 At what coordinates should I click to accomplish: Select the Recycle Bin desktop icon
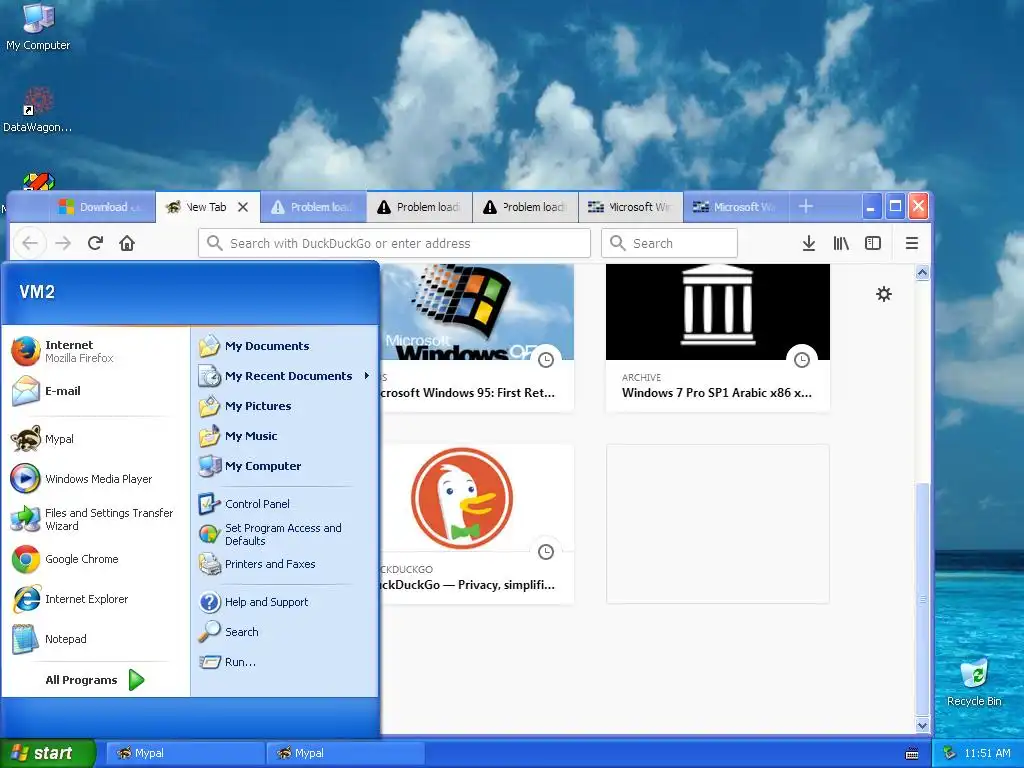[974, 683]
